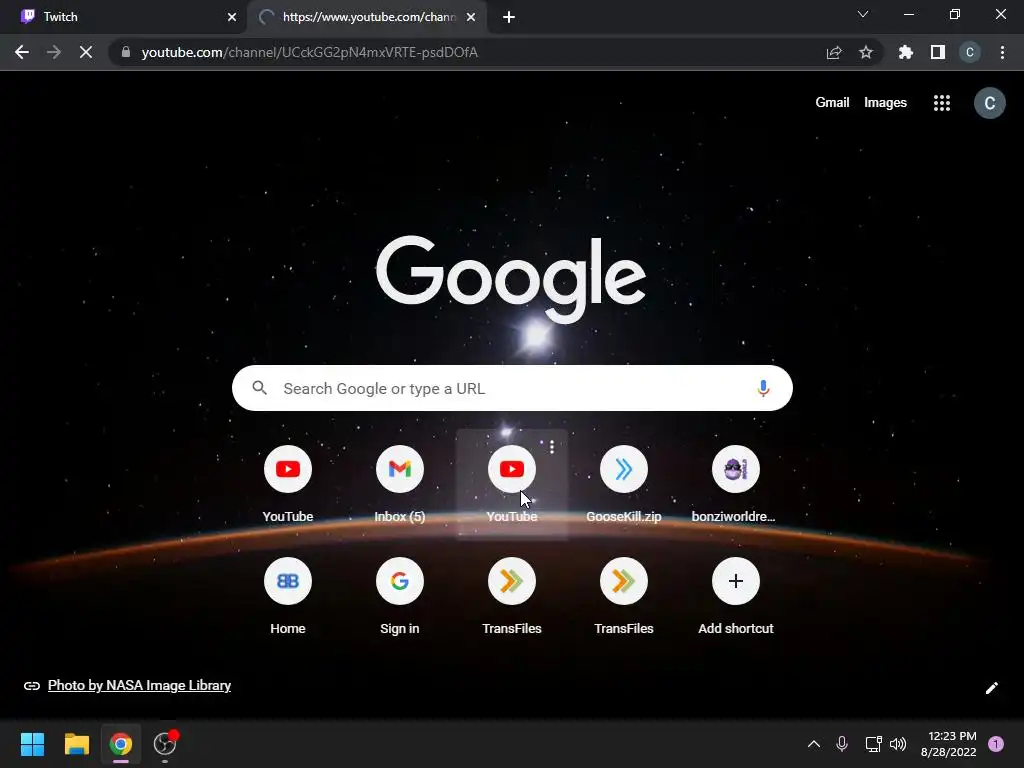
Task: Click the Chrome taskbar icon
Action: click(x=121, y=744)
